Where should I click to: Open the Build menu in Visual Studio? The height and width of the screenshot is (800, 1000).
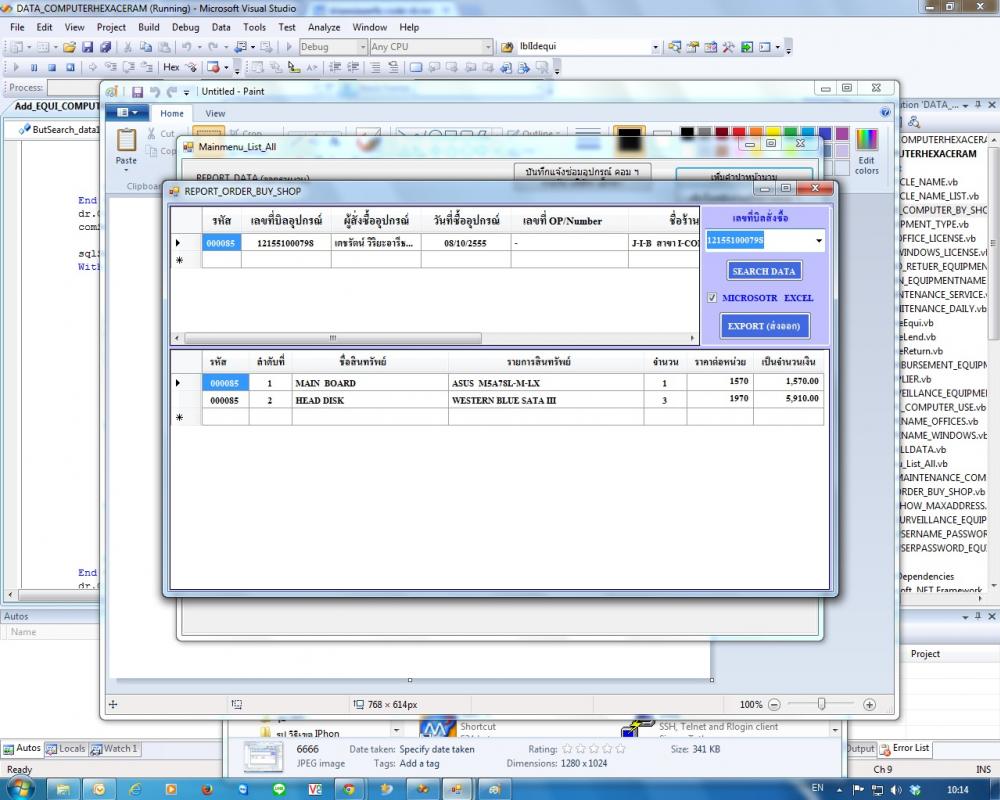coord(149,27)
